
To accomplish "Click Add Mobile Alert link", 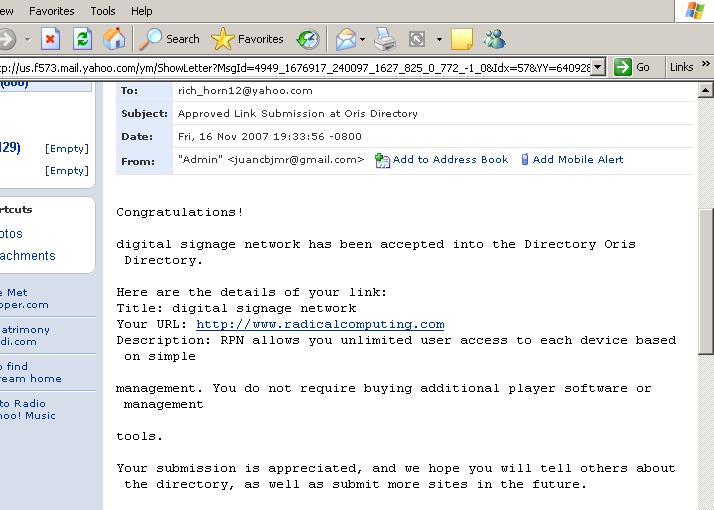I will click(x=578, y=159).
